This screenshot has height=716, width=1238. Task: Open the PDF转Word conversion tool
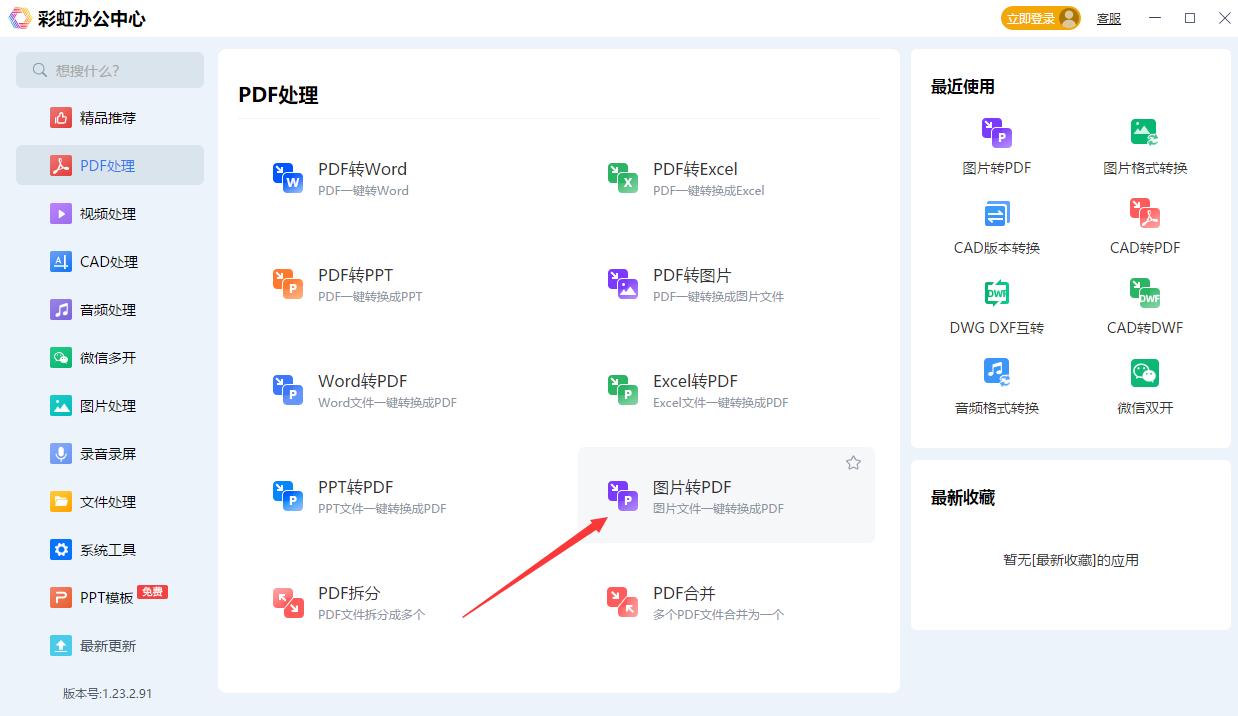point(363,178)
